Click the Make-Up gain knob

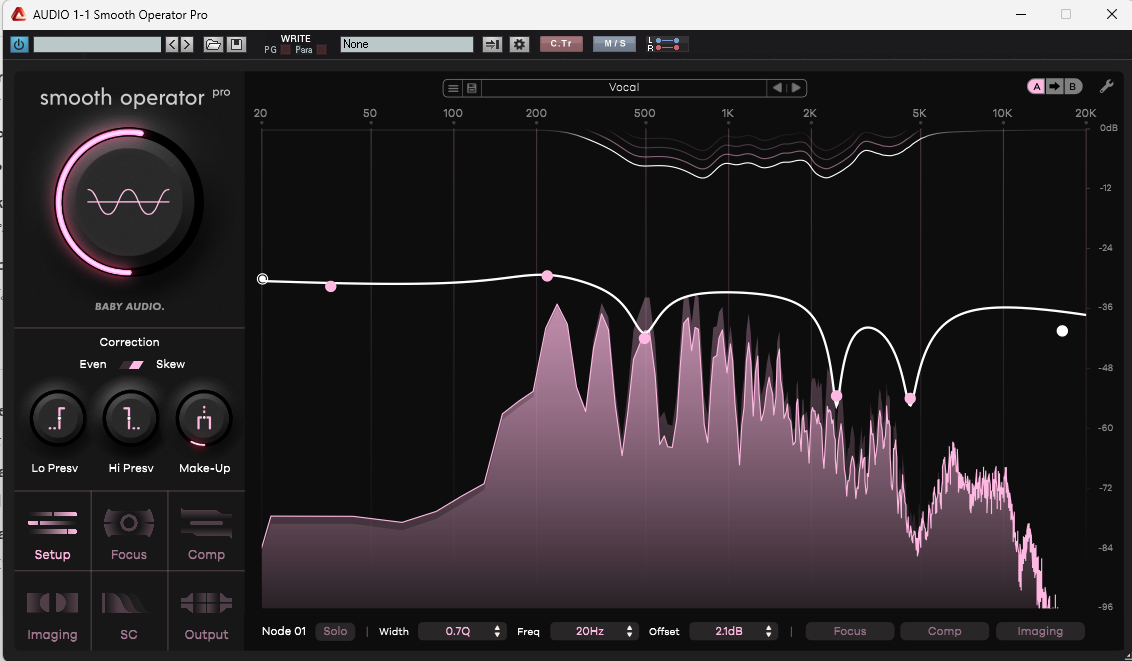tap(204, 419)
